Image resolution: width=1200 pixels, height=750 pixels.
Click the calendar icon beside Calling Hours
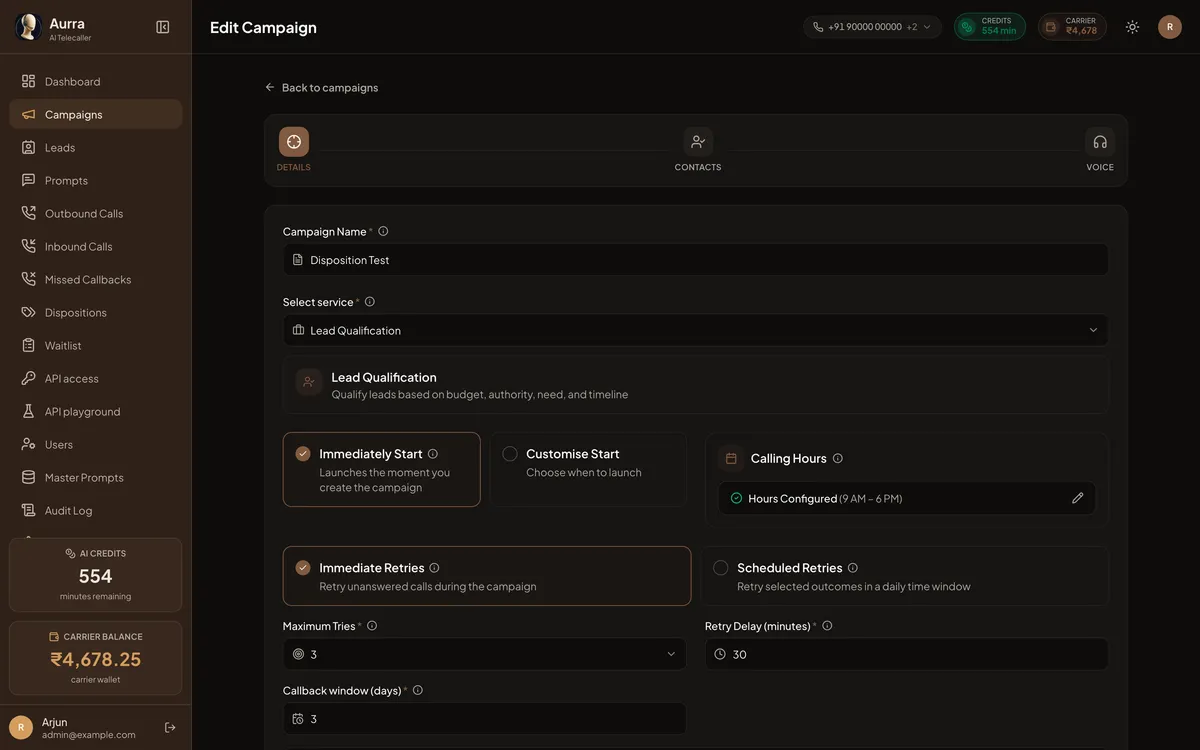[x=731, y=458]
